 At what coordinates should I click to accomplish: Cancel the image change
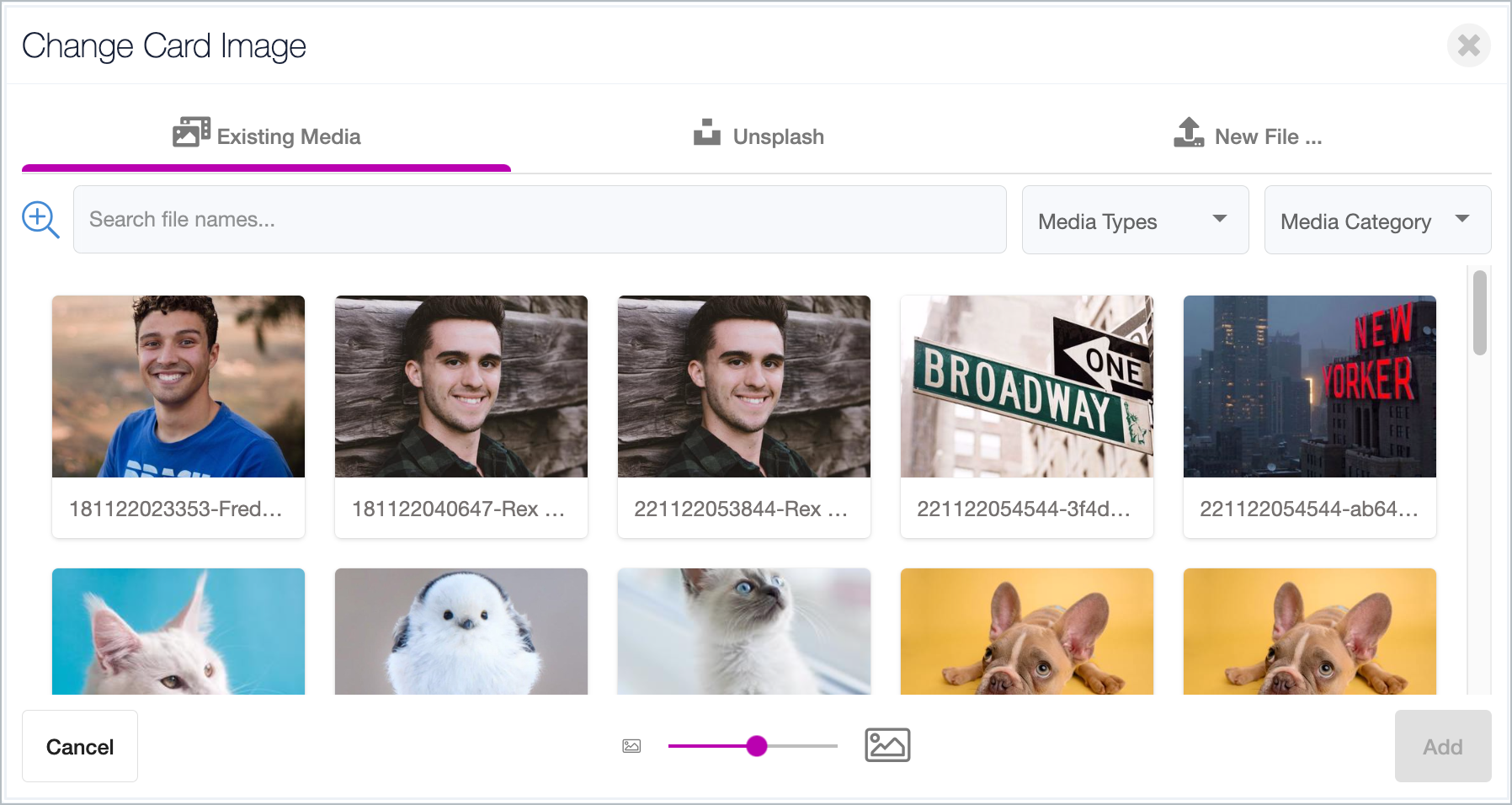pos(80,746)
